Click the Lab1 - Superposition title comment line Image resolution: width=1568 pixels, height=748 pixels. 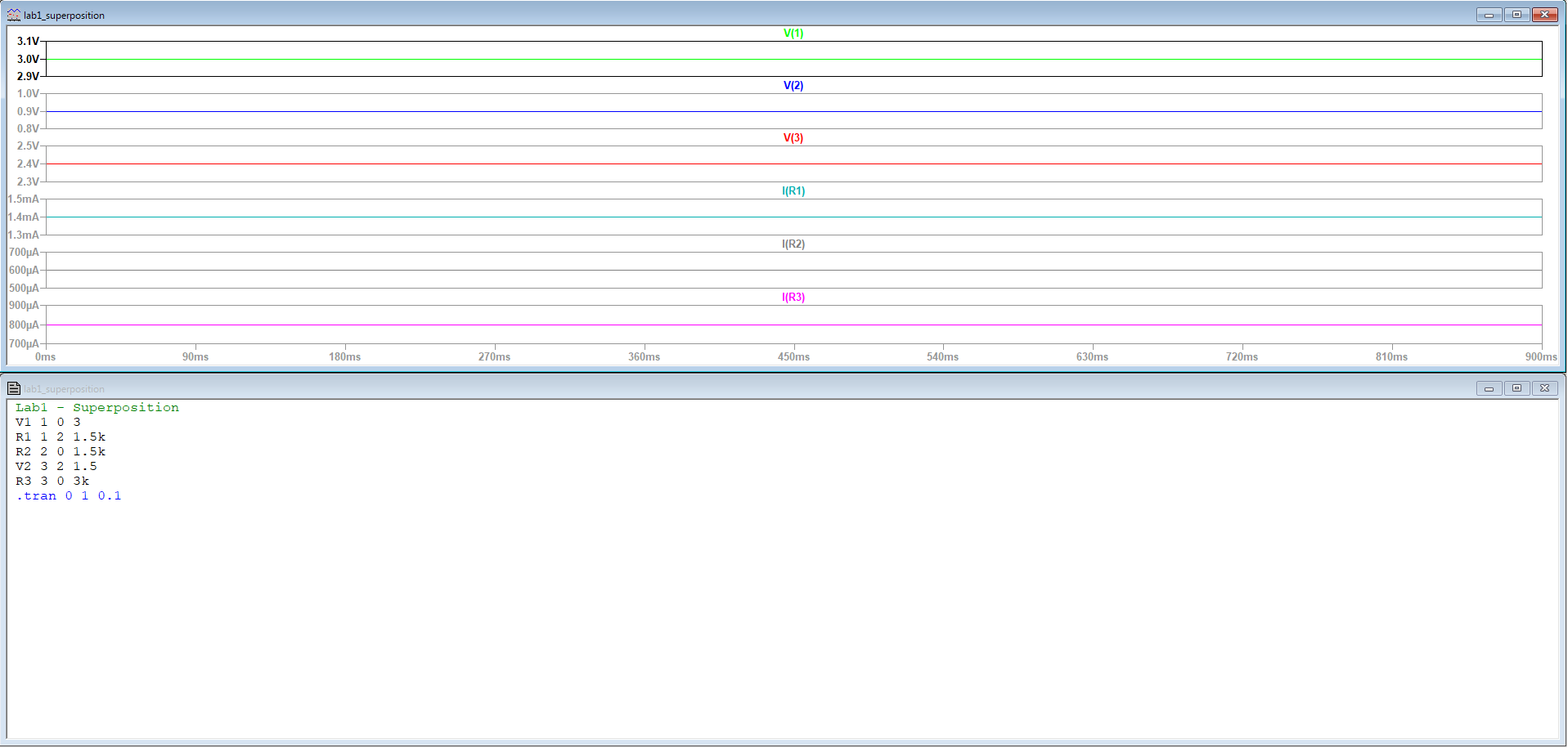point(97,408)
